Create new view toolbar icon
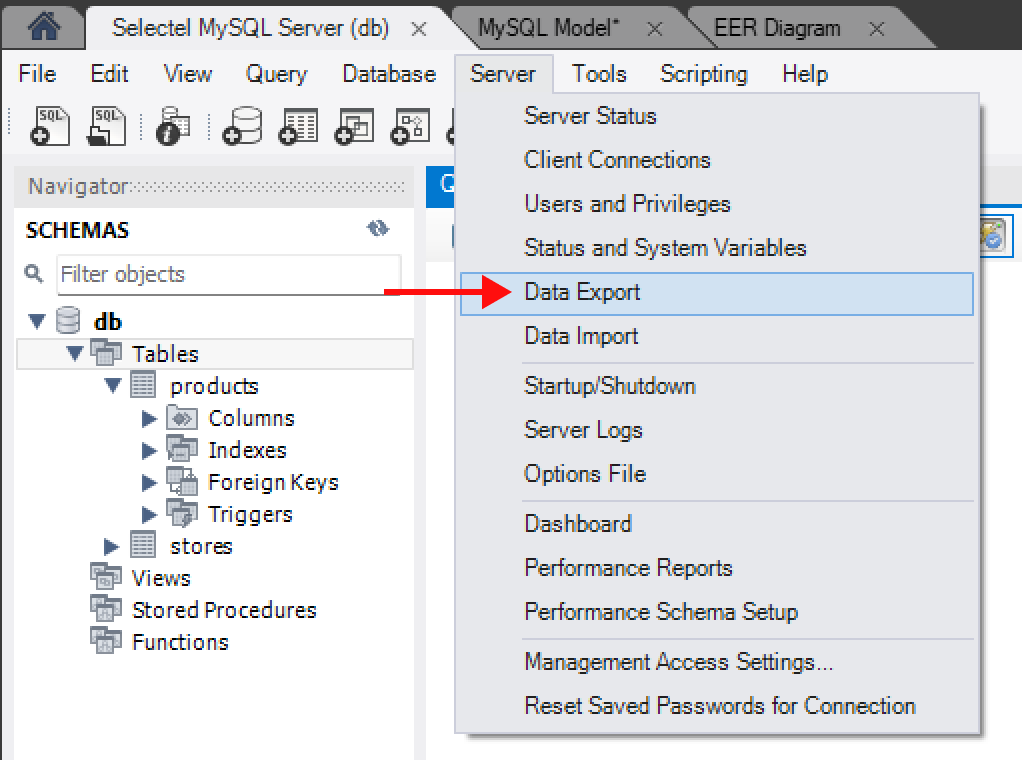The image size is (1022, 760). pos(355,126)
